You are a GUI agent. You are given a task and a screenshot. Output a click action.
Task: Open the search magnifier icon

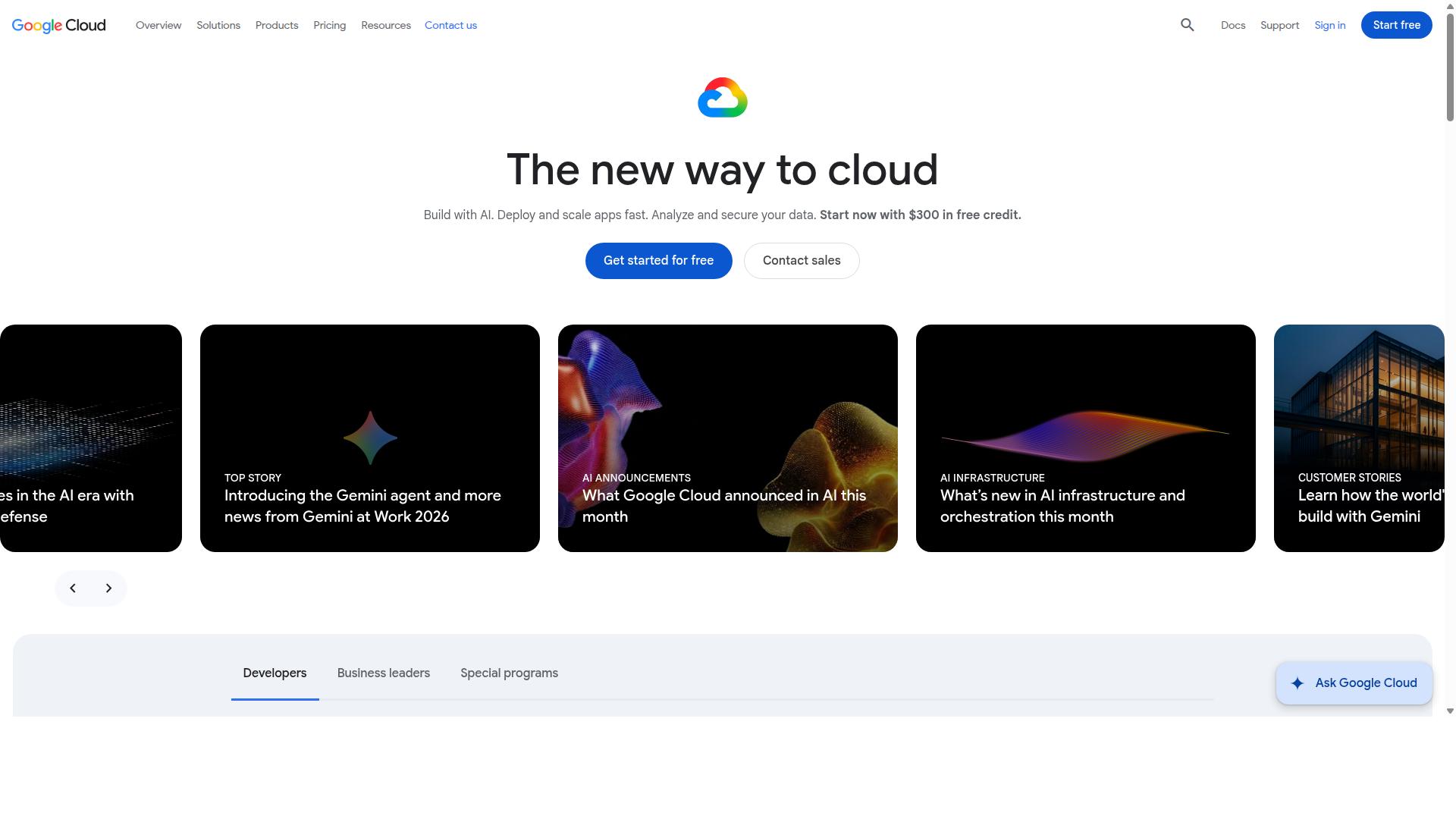(1188, 25)
